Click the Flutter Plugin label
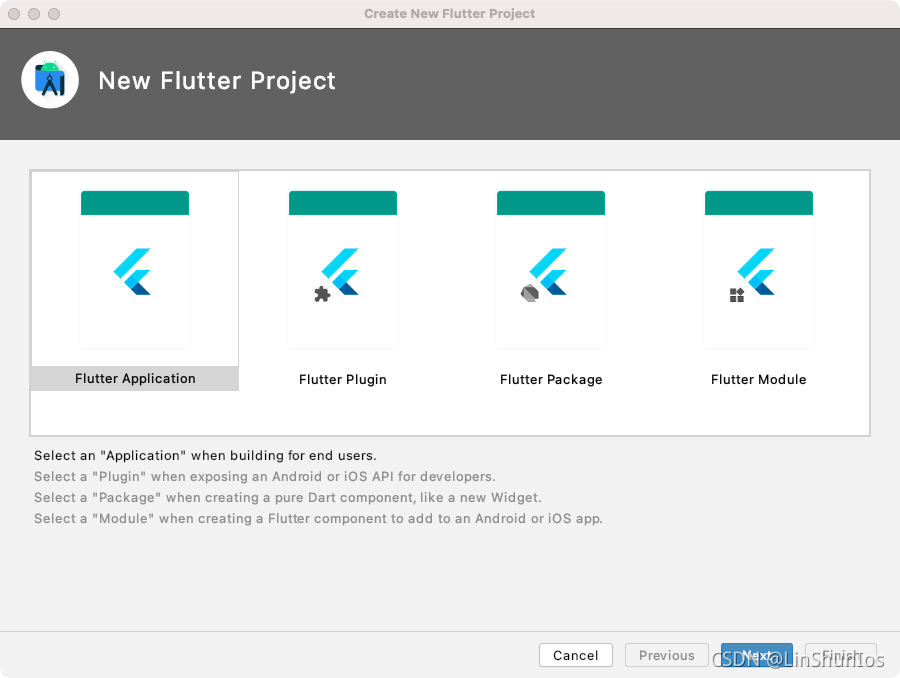Viewport: 900px width, 678px height. pyautogui.click(x=343, y=379)
